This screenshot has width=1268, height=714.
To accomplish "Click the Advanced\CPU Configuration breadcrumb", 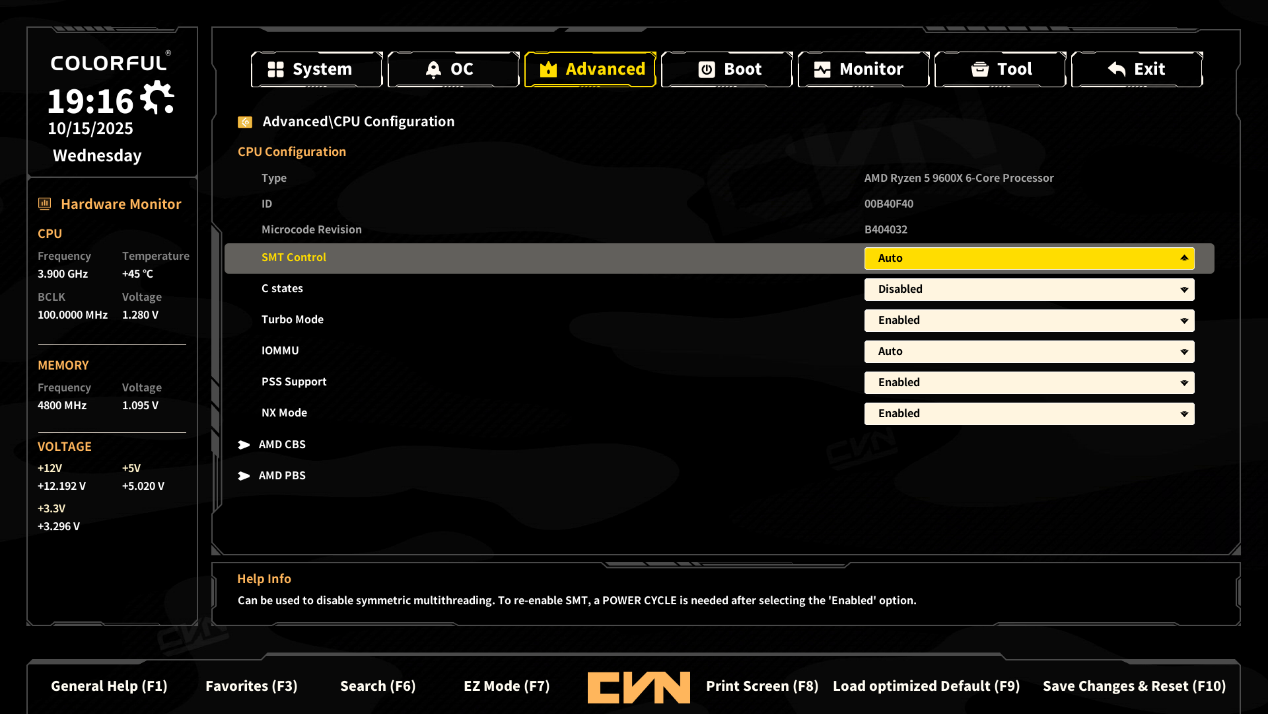I will click(358, 122).
